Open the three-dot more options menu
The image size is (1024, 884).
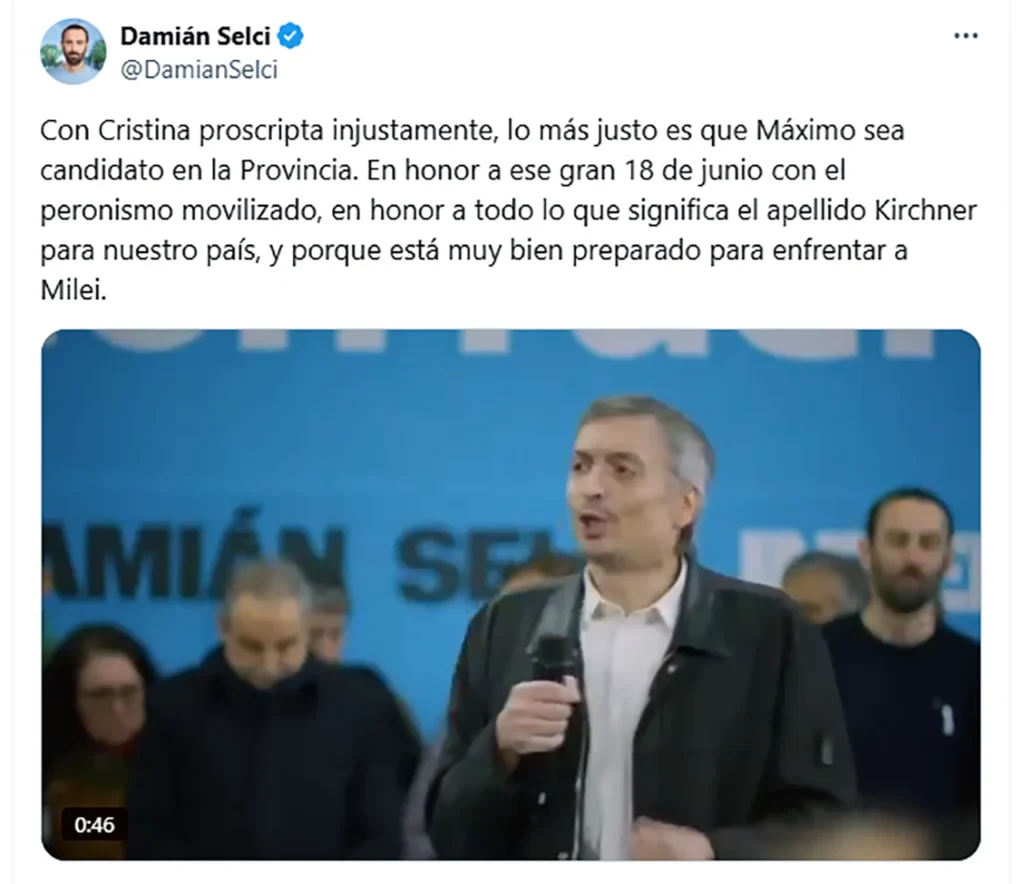(966, 36)
